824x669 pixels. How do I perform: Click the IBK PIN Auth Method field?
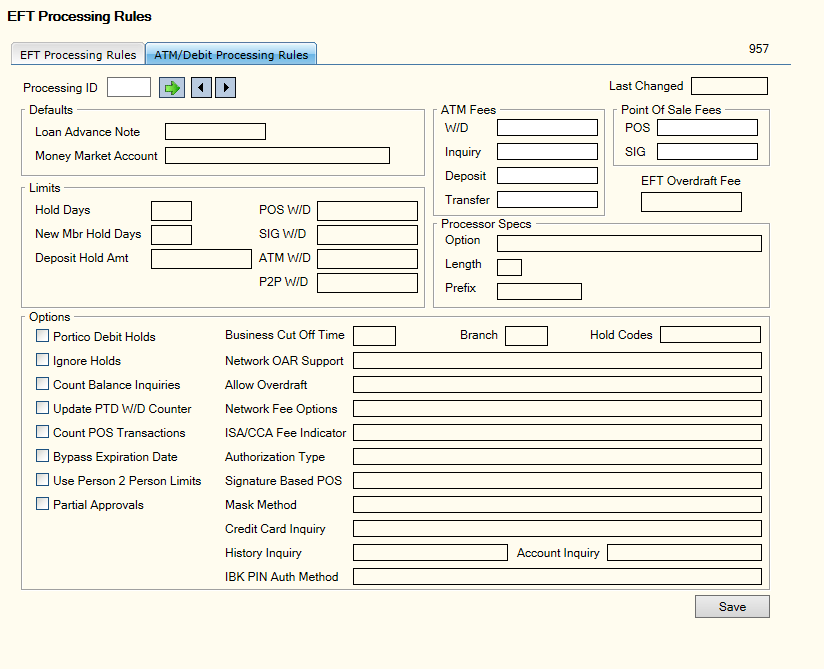coord(558,577)
